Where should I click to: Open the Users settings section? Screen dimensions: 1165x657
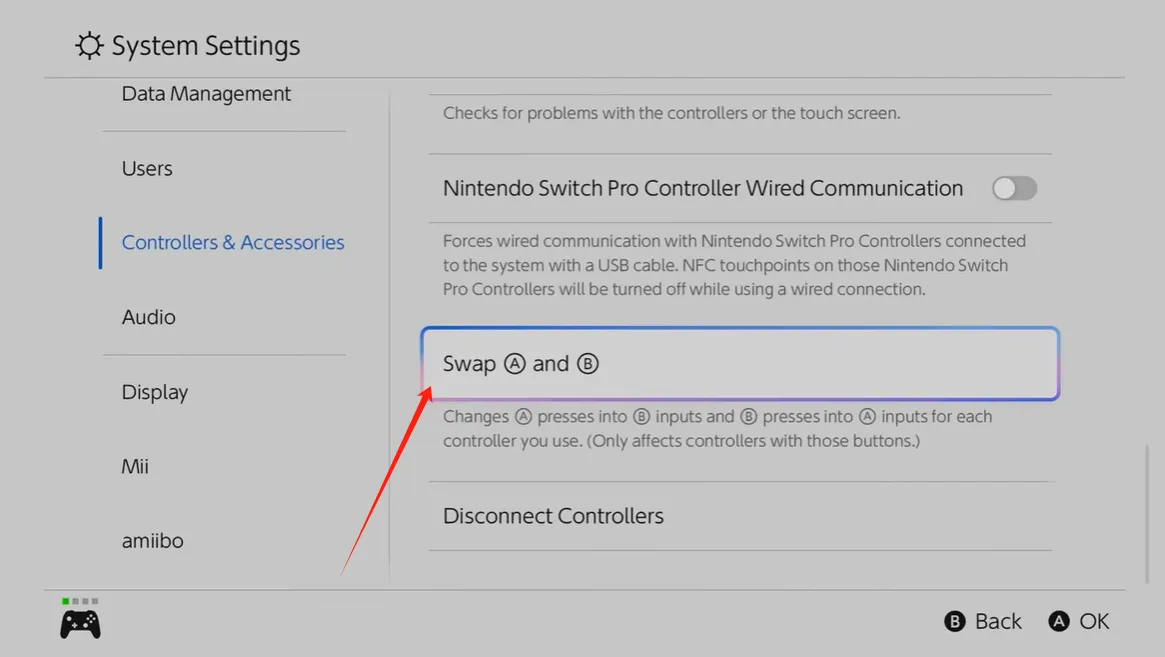point(147,168)
